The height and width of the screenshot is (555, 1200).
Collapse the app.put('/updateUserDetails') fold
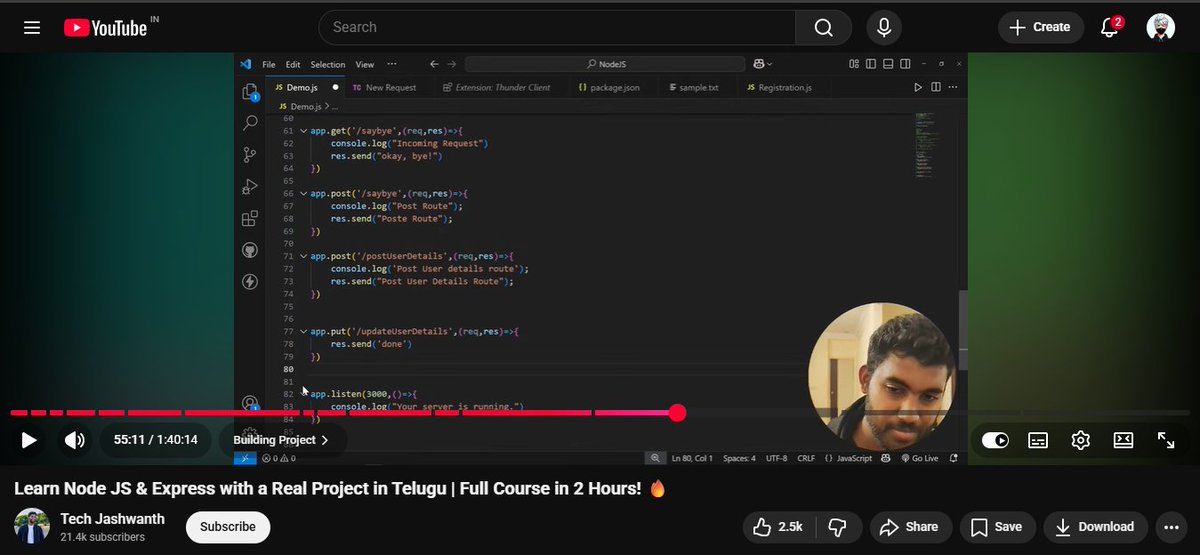point(303,331)
